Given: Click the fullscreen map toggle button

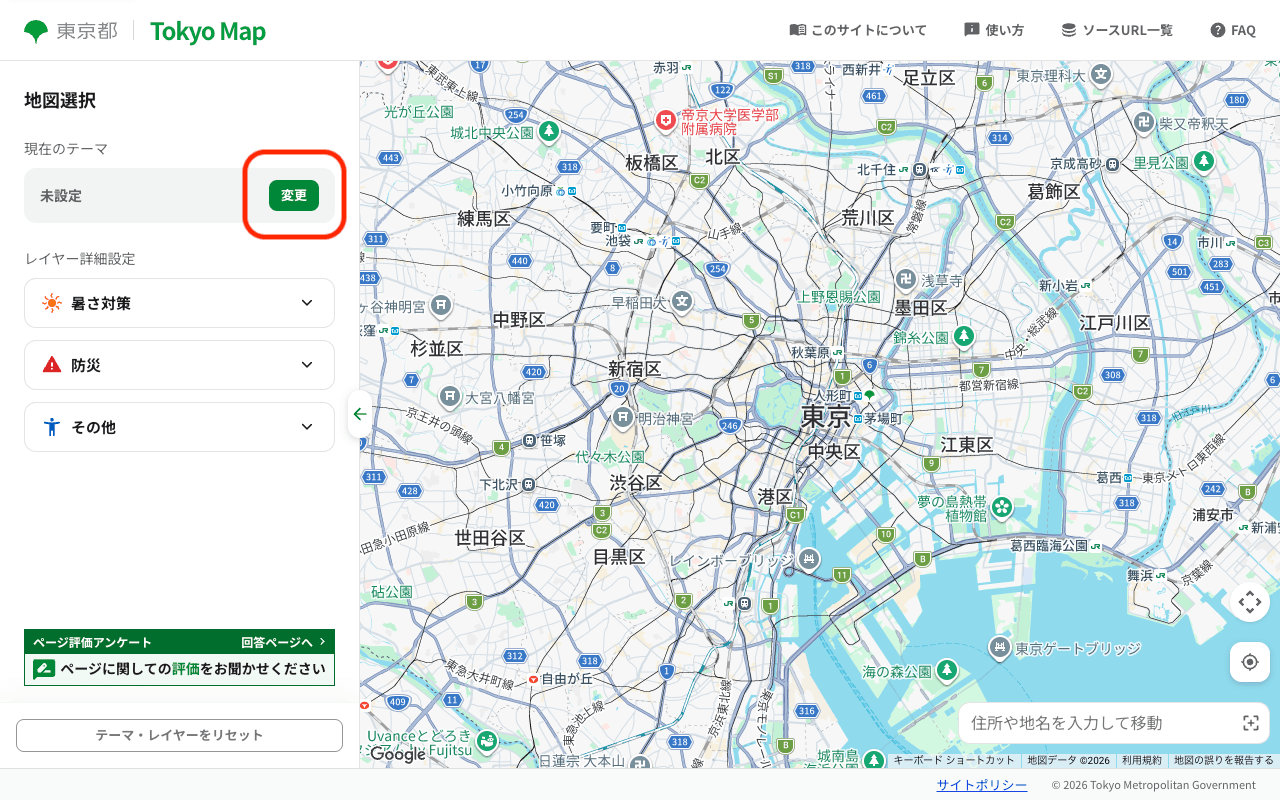Looking at the screenshot, I should point(1250,602).
